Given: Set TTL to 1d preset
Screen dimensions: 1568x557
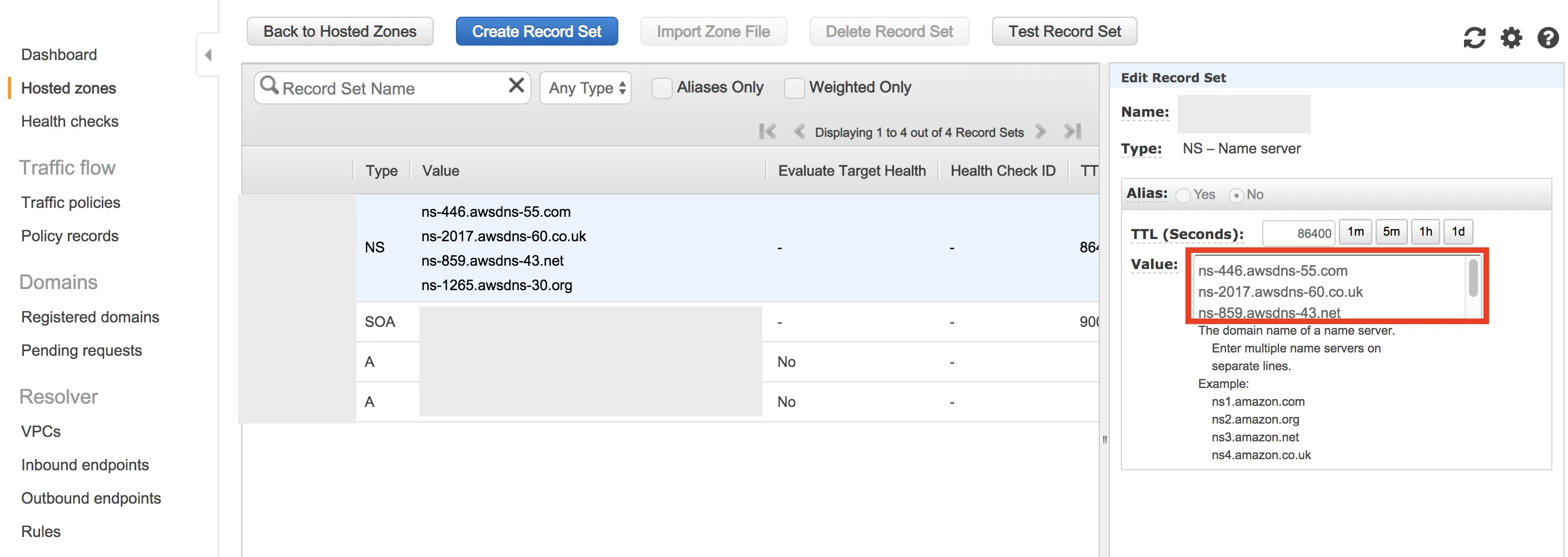Looking at the screenshot, I should [x=1458, y=232].
